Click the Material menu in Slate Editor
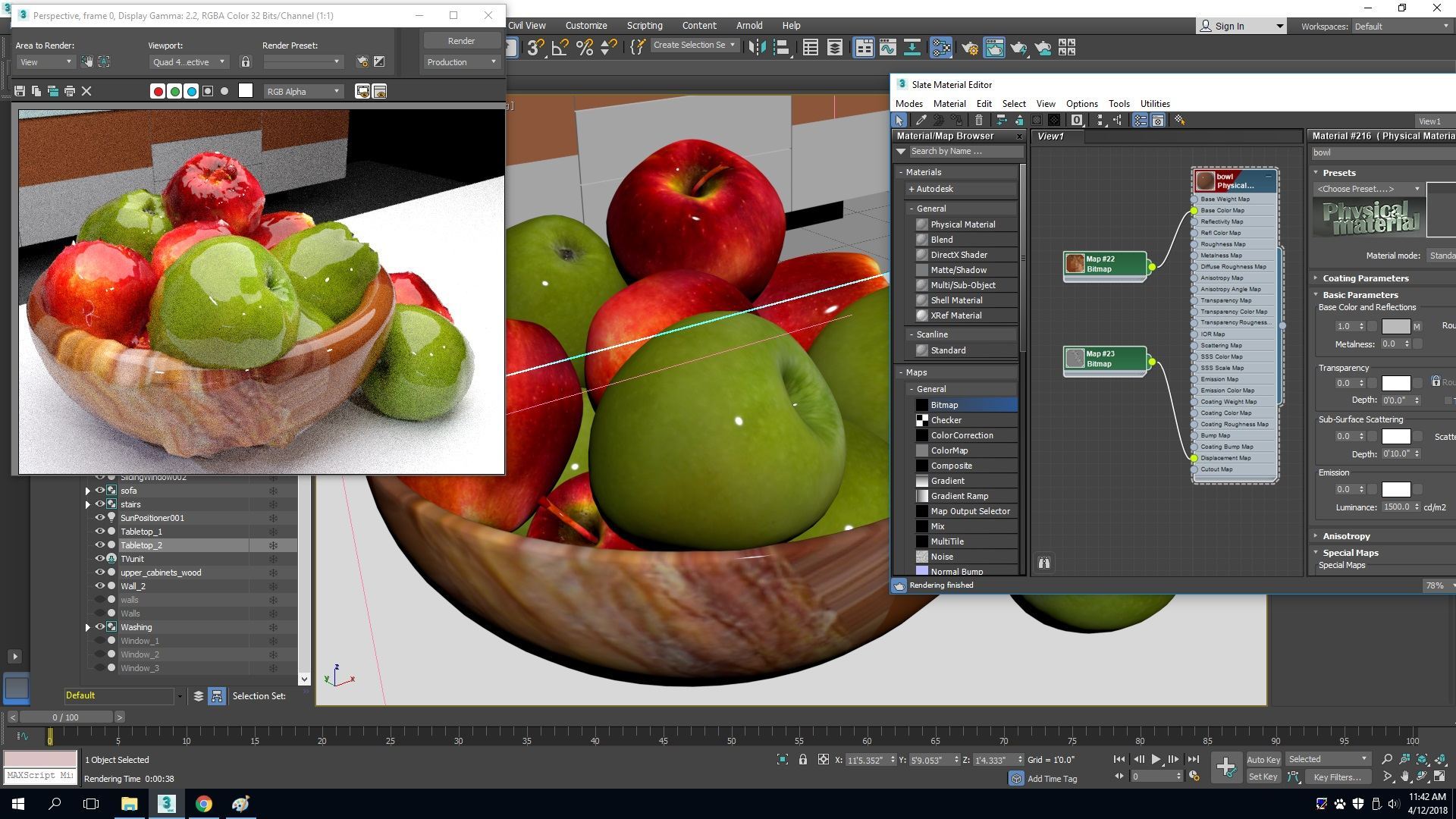 pyautogui.click(x=947, y=103)
